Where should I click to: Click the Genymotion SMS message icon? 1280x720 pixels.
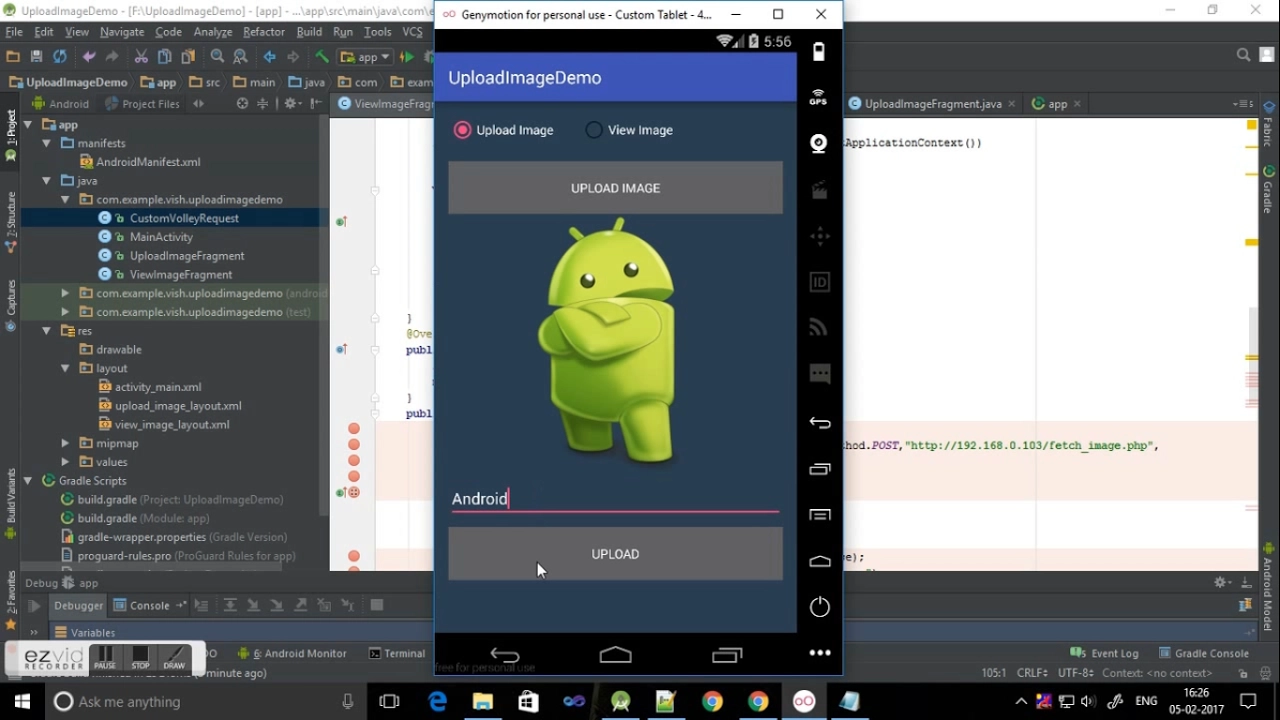tap(820, 374)
